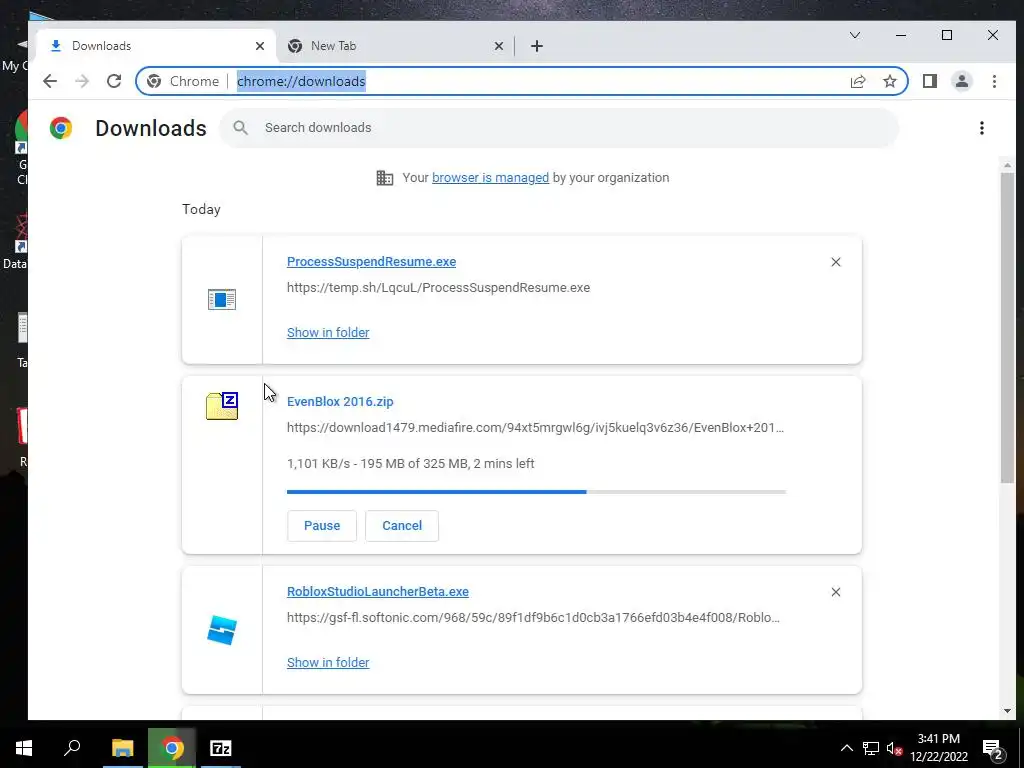Show RobloxStudioLauncherBeta.exe in folder

[x=328, y=662]
